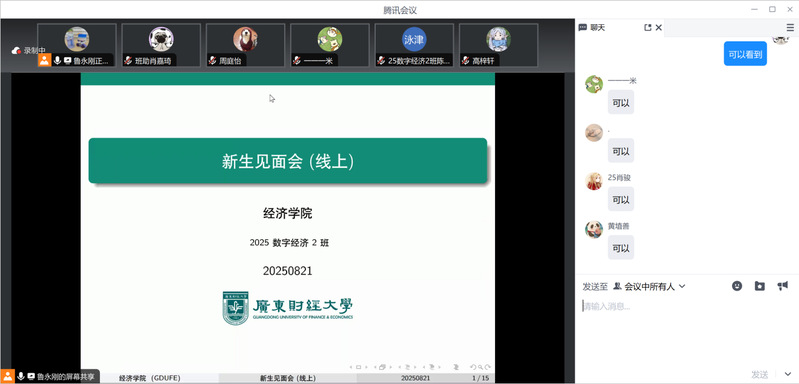Click the 1 / 15 page counter
The width and height of the screenshot is (799, 384).
[x=481, y=378]
